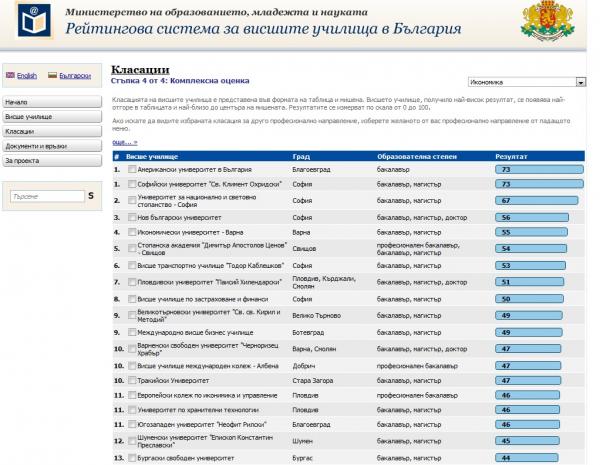This screenshot has width=600, height=465.
Task: Click city Шумен in the table
Action: tap(302, 441)
